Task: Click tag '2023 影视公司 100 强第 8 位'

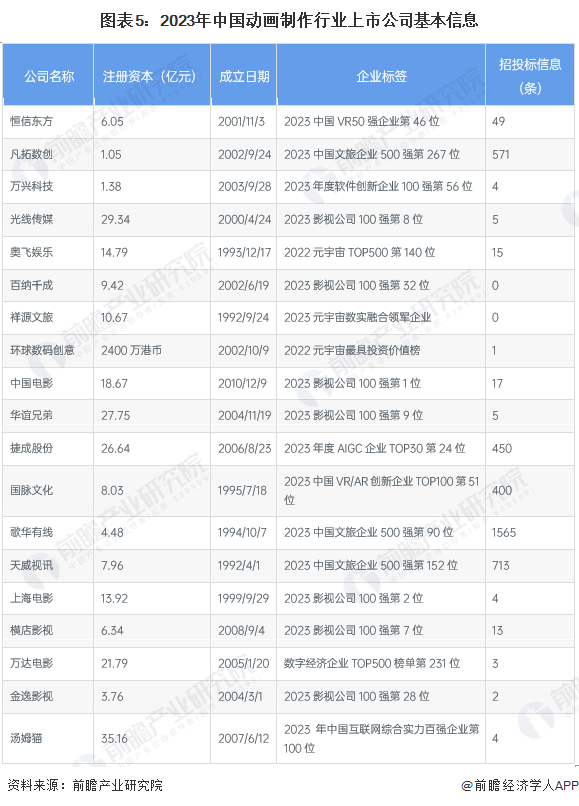Action: coord(353,219)
